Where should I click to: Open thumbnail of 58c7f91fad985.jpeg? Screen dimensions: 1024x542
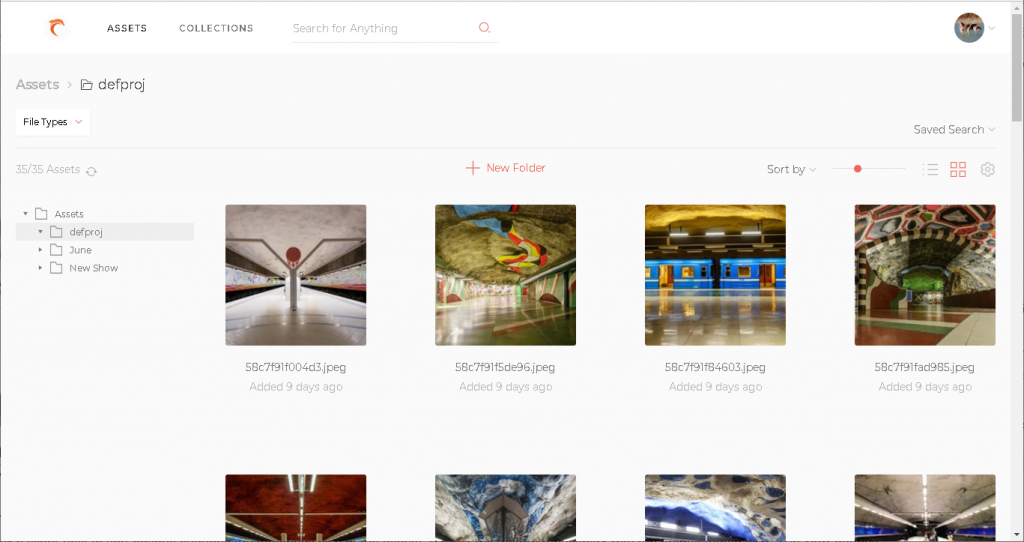click(x=925, y=275)
